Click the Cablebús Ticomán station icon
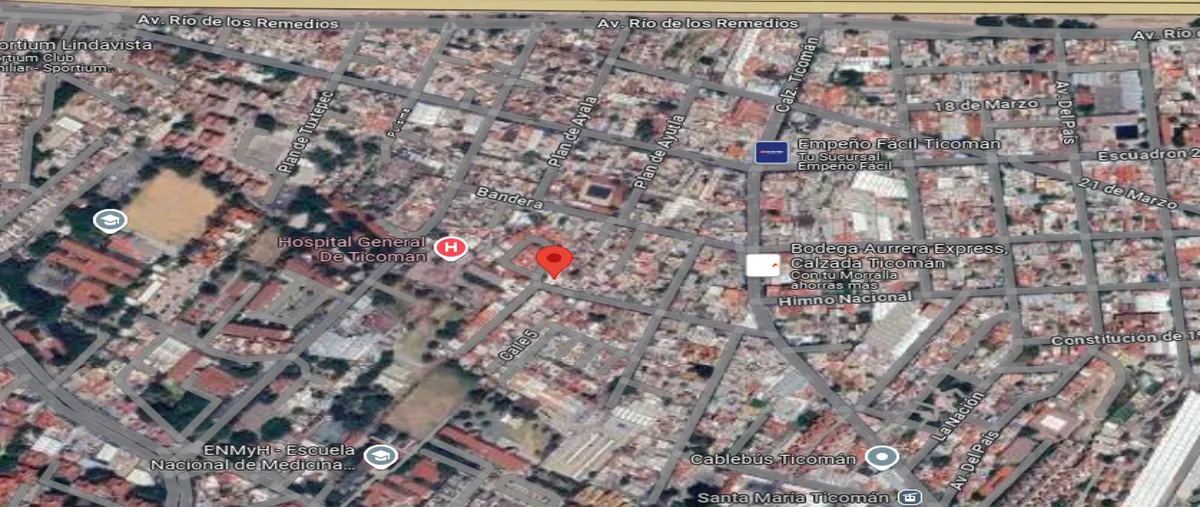This screenshot has width=1200, height=507. click(881, 457)
